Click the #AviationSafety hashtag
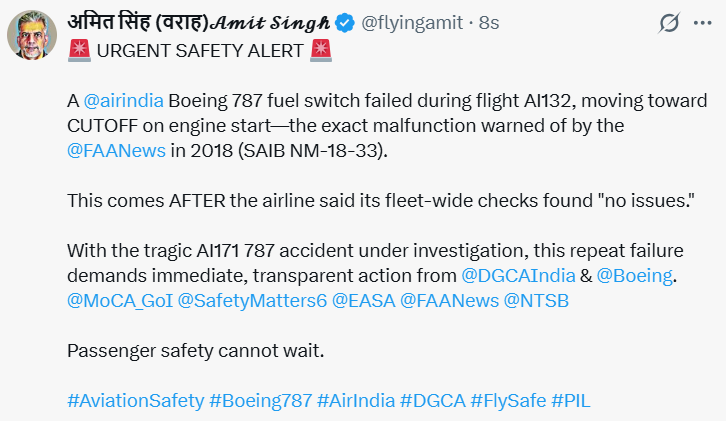The height and width of the screenshot is (421, 726). tap(135, 401)
